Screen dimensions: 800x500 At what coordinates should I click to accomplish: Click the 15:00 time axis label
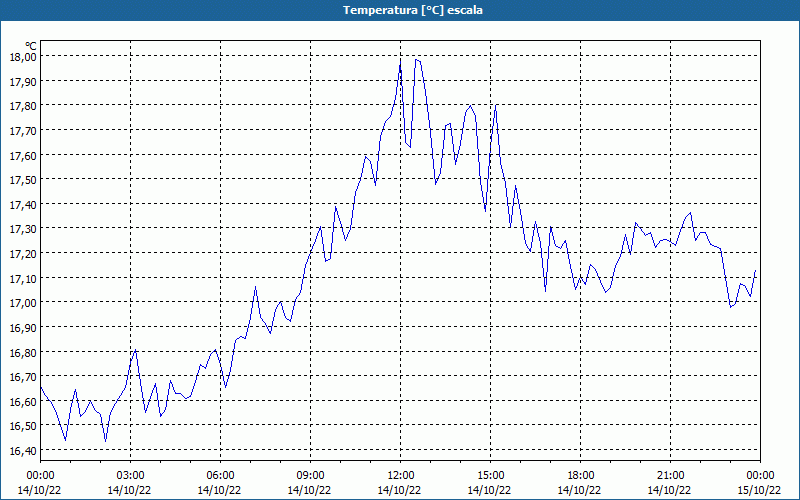pos(490,476)
